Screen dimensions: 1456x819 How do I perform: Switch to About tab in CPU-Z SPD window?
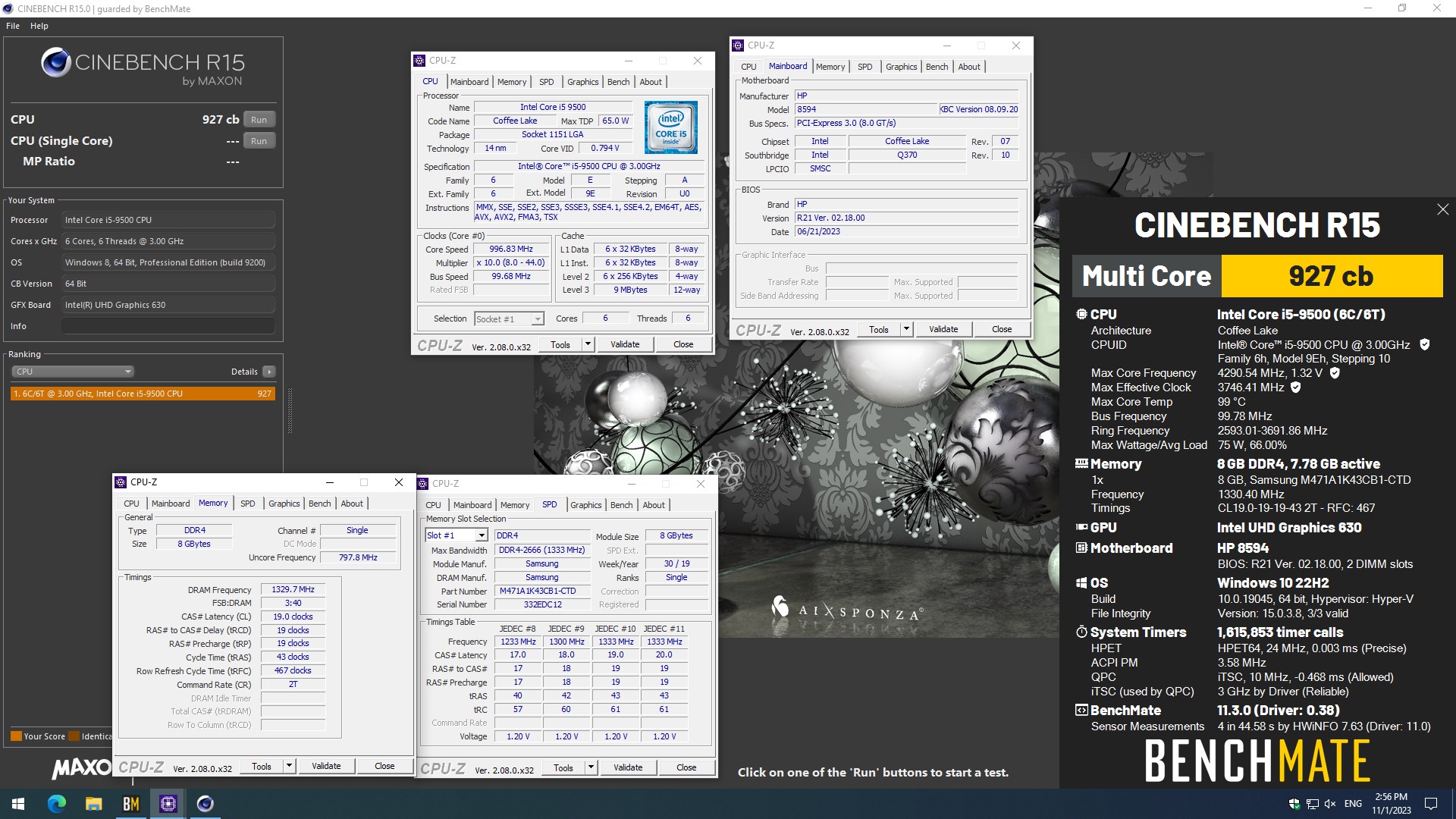[x=654, y=505]
